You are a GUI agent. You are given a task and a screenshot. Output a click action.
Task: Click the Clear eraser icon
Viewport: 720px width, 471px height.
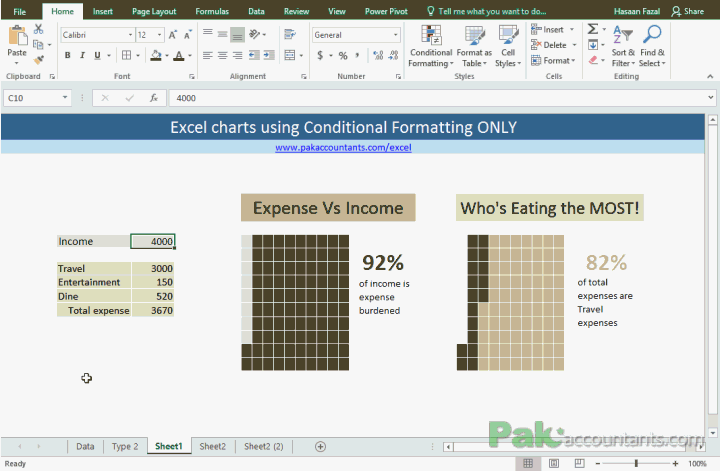pos(593,60)
